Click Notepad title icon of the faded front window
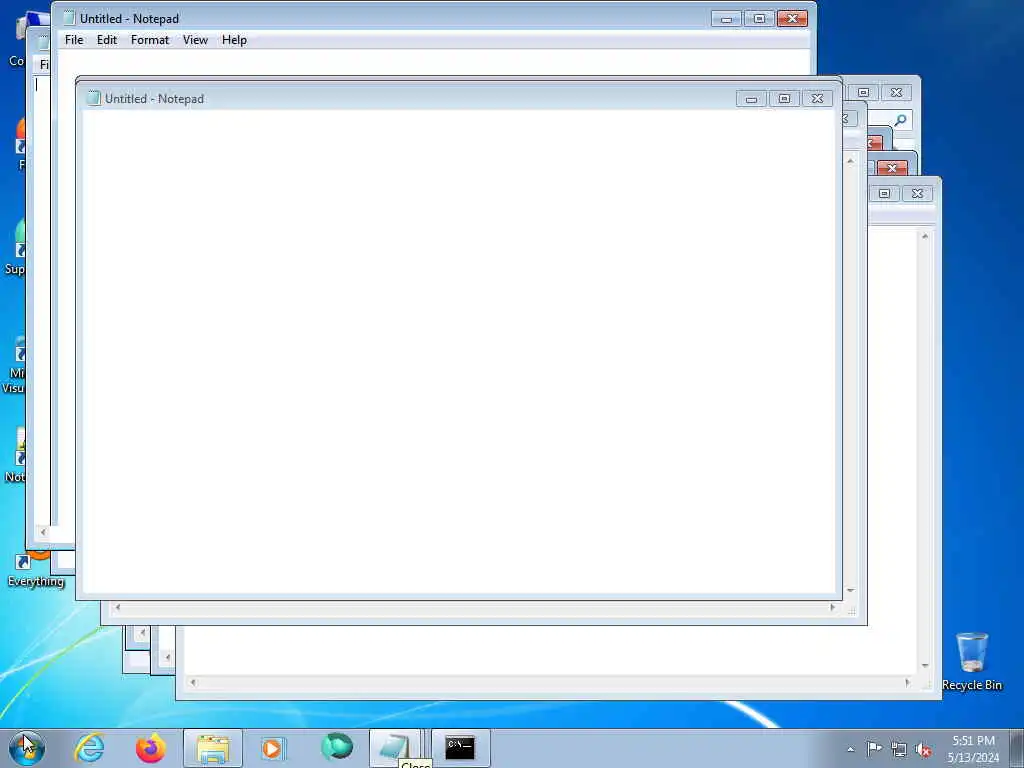The image size is (1024, 768). click(94, 99)
